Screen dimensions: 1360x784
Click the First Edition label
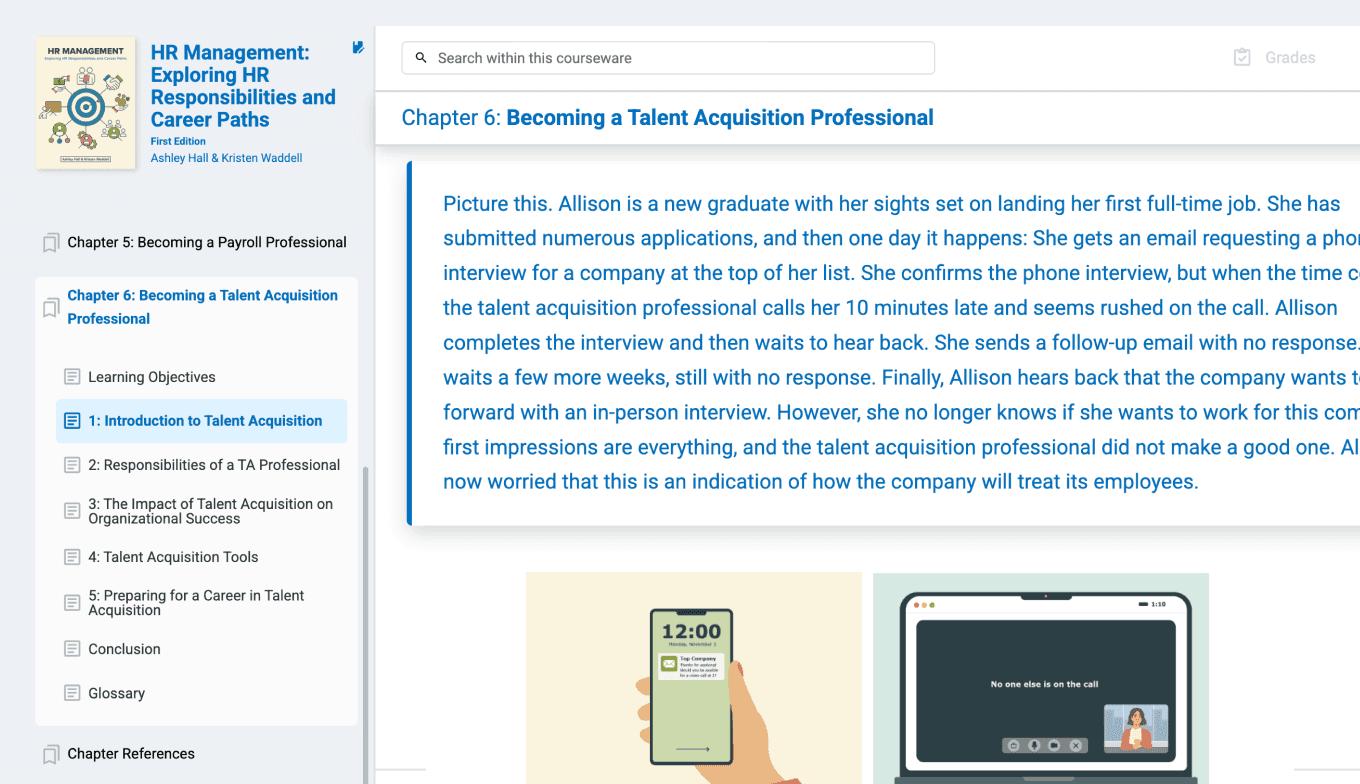tap(178, 141)
